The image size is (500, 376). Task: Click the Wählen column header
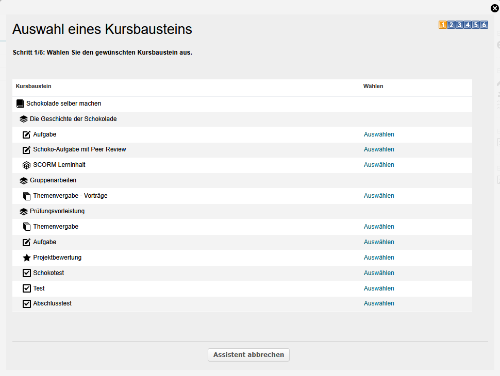point(373,86)
